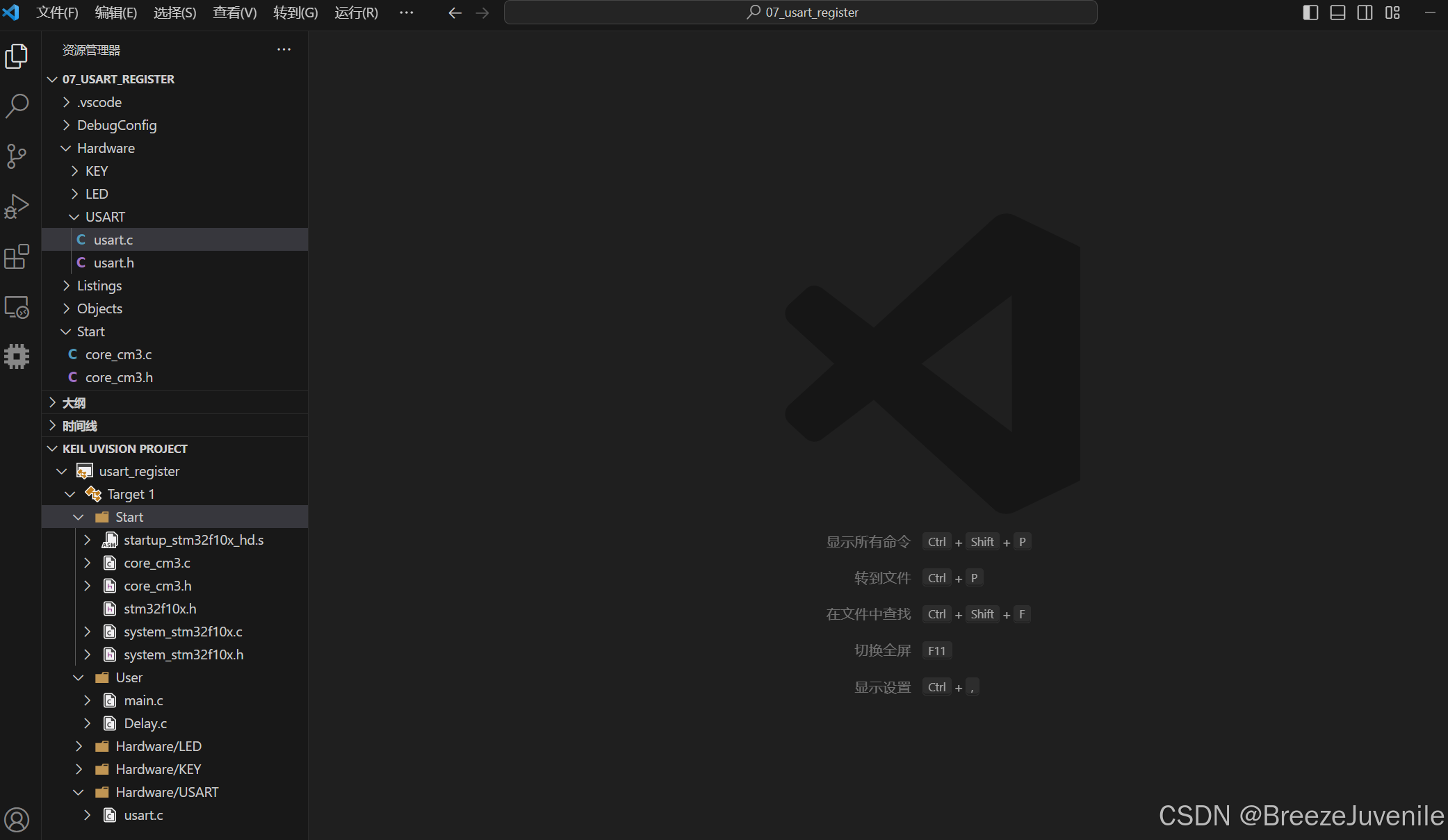Open the overflow menu ellipsis in menu bar
The width and height of the screenshot is (1448, 840).
[x=407, y=13]
